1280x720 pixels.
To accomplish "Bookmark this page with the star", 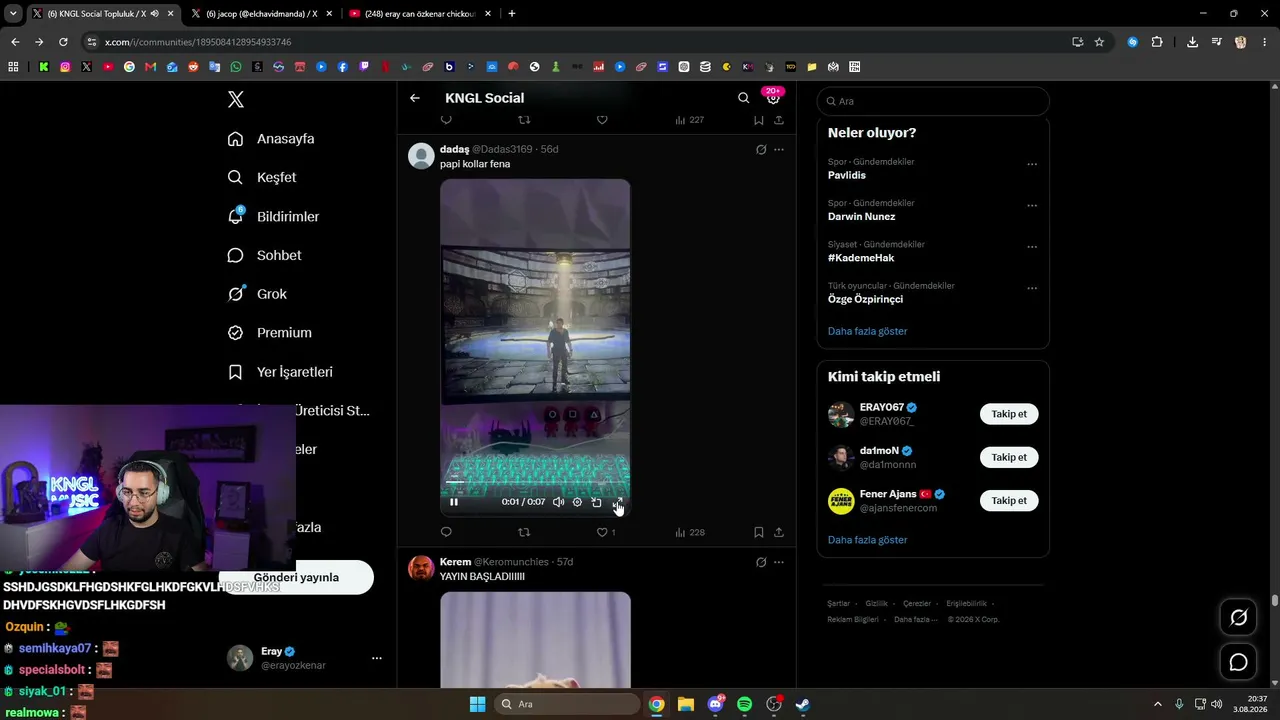I will click(x=1099, y=42).
